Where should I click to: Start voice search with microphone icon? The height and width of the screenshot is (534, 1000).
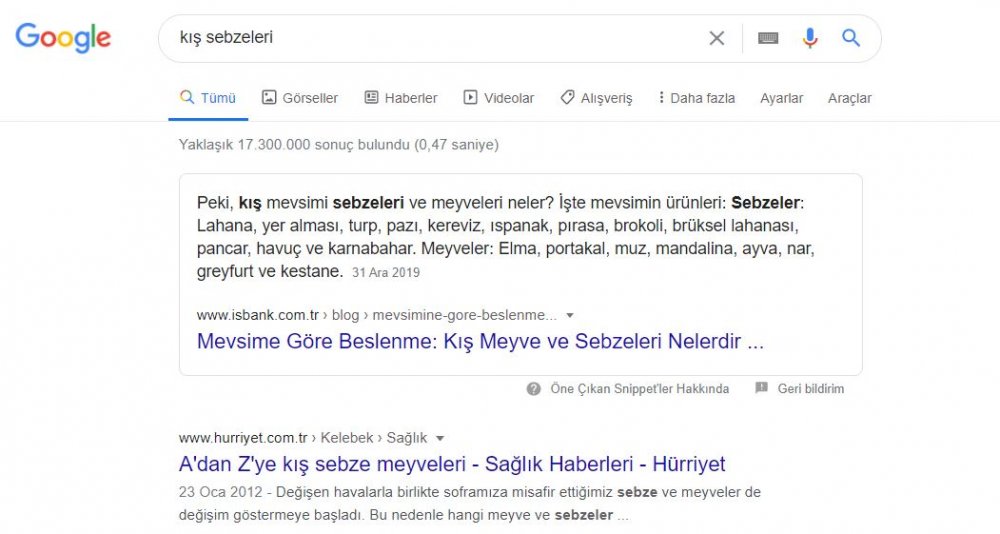[x=810, y=38]
